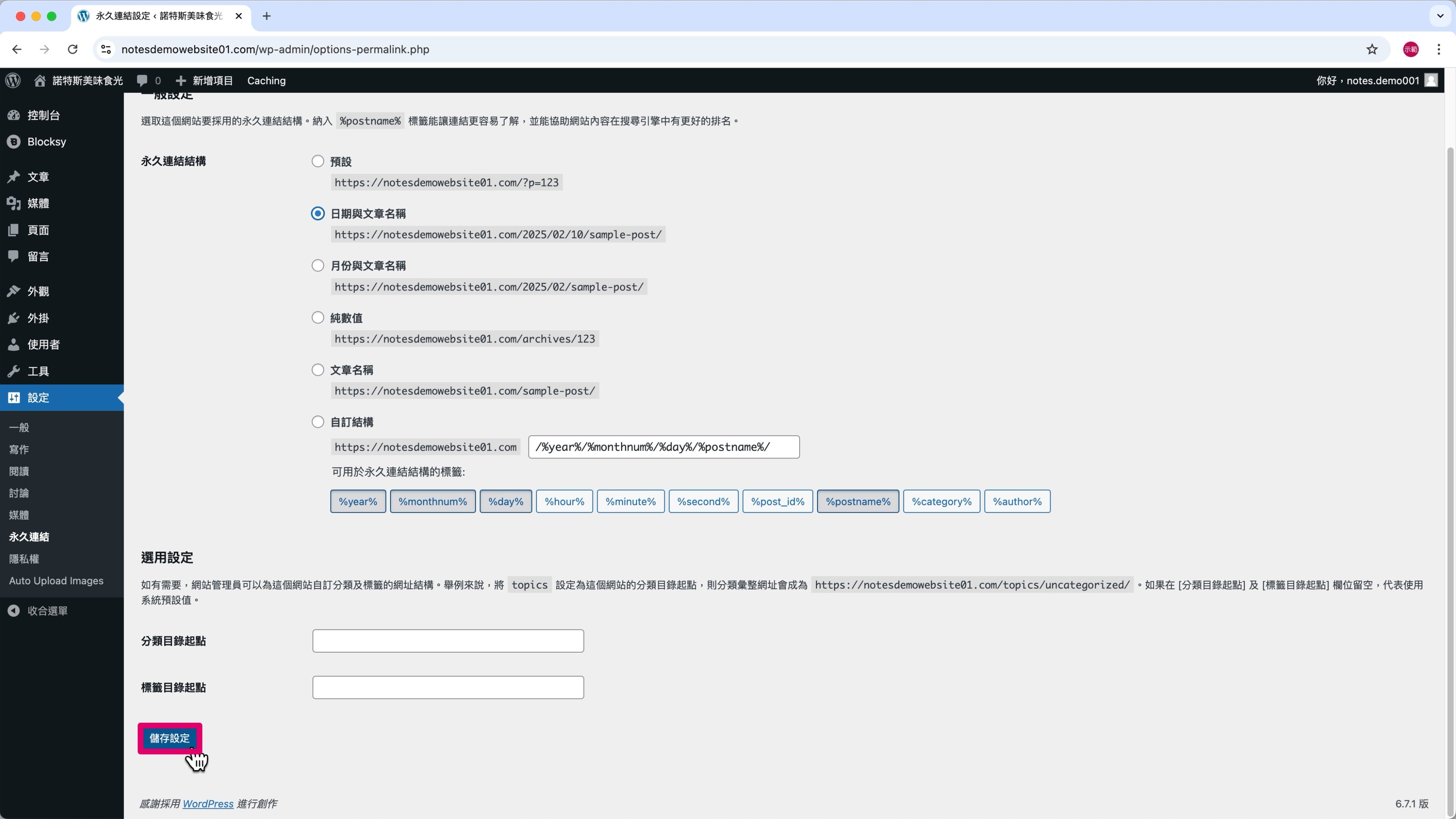Reload the page with the refresh icon
This screenshot has height=819, width=1456.
point(72,49)
